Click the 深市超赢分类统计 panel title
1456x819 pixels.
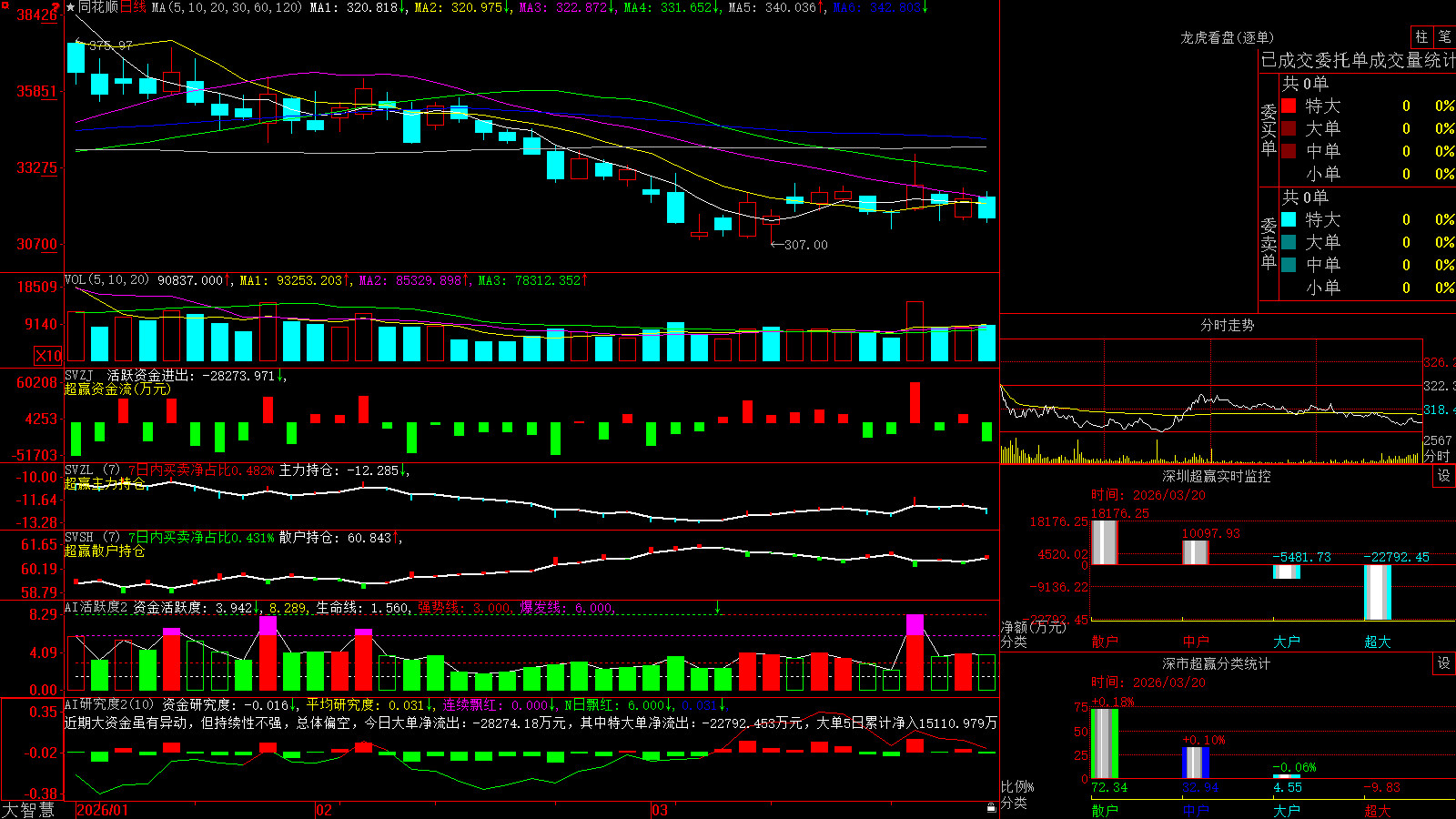[x=1216, y=663]
